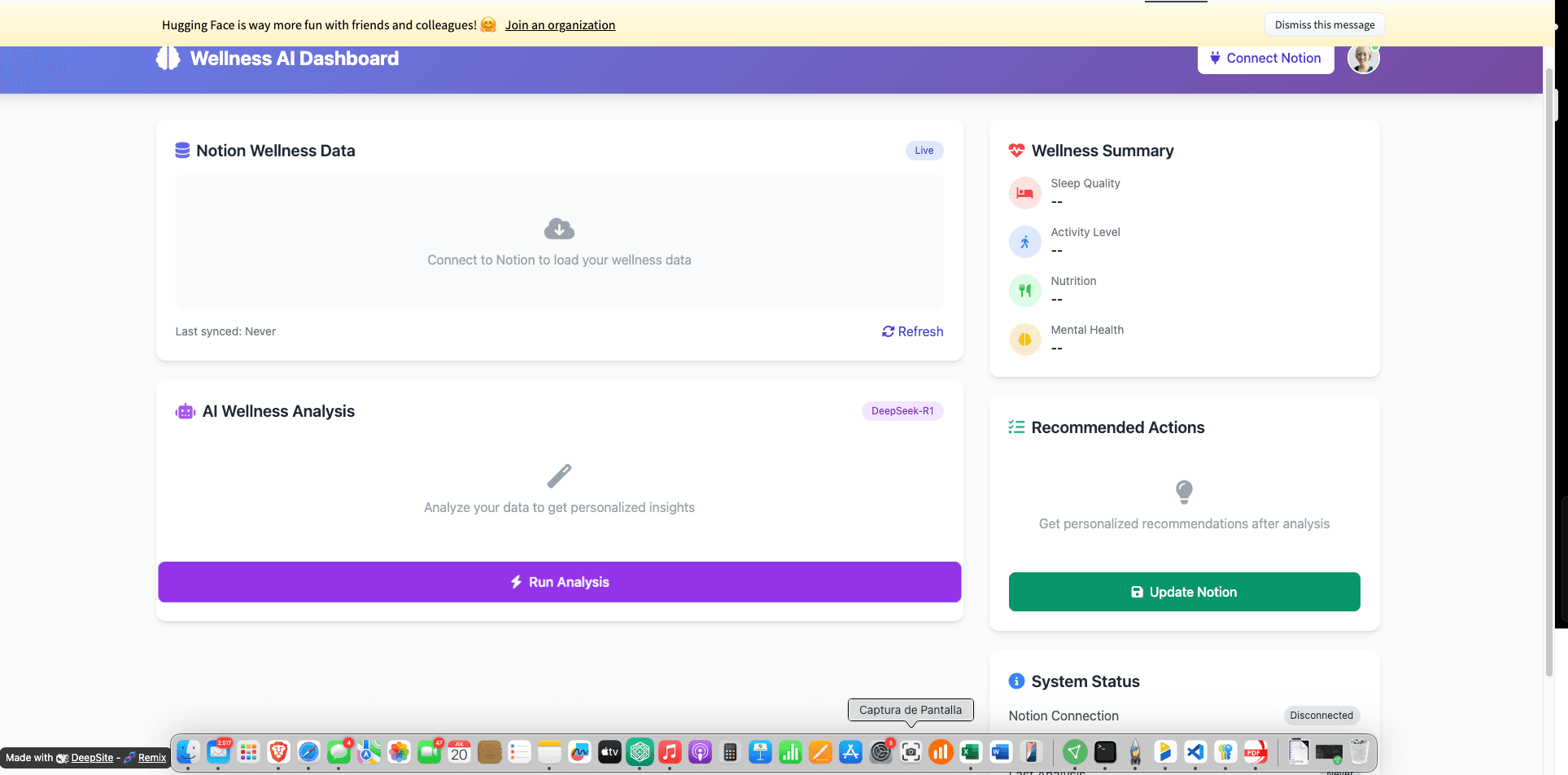Click the Wellness Summary heart icon
Screen dimensions: 1568x775
[x=1016, y=151]
